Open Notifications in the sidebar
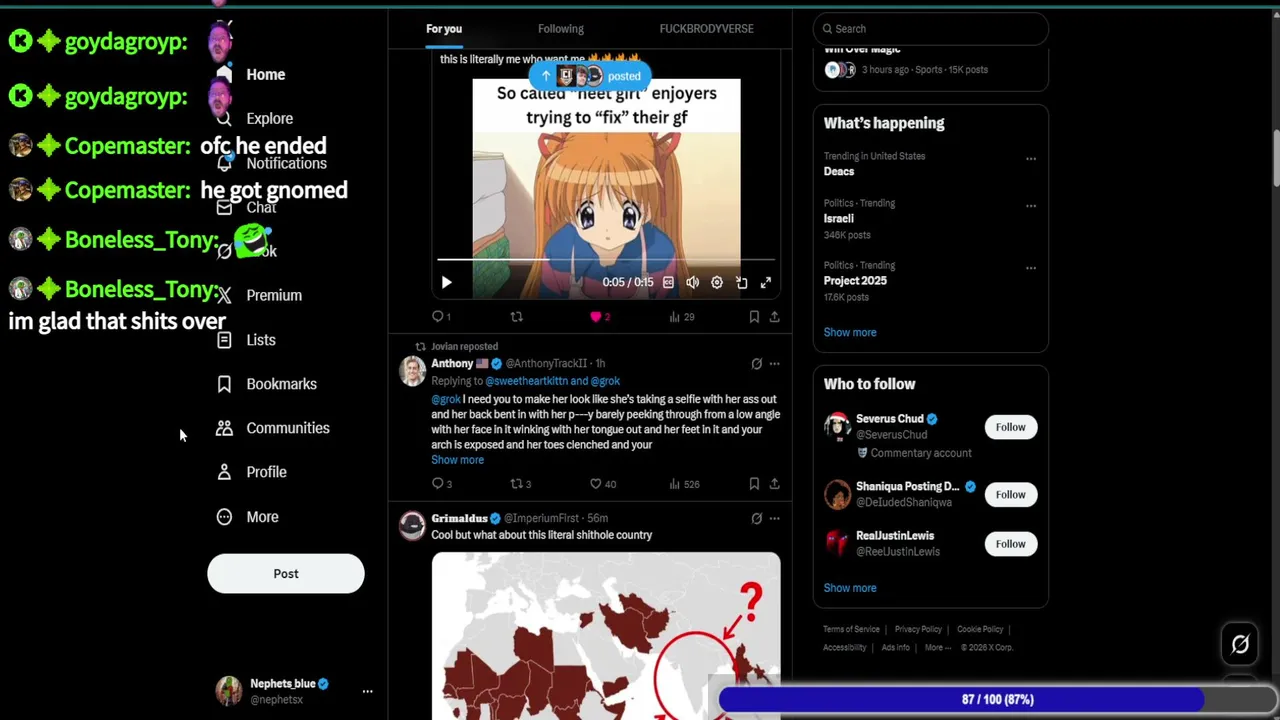Screen dimensions: 1280x720 tap(286, 163)
